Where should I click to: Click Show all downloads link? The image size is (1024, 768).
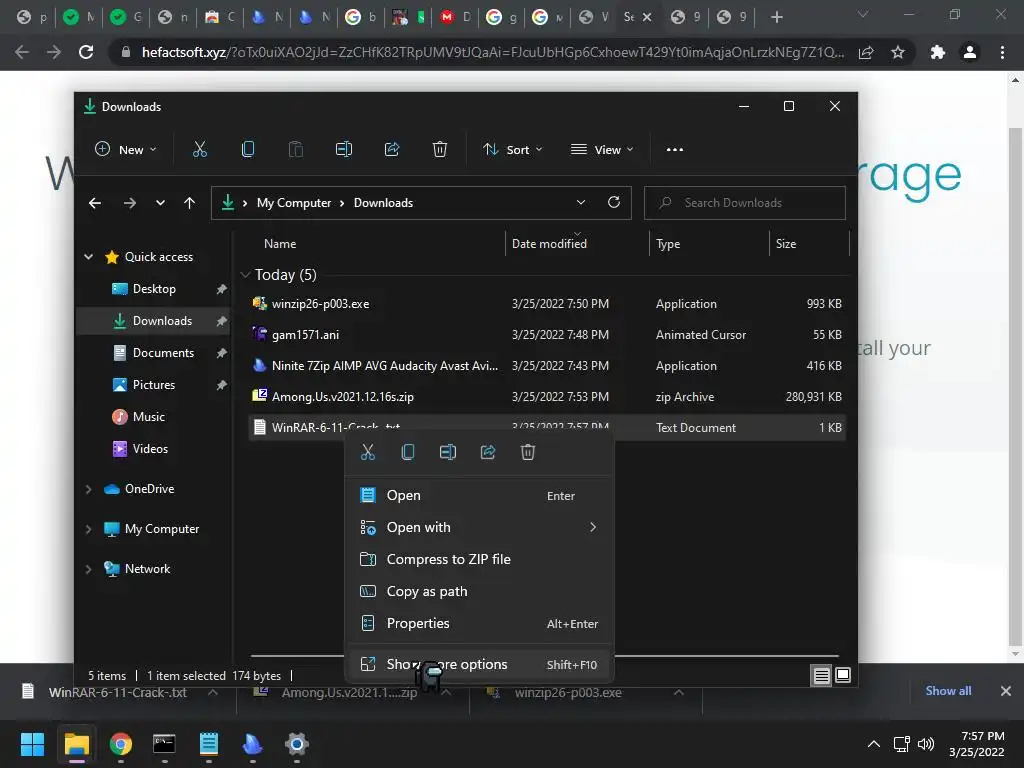948,691
